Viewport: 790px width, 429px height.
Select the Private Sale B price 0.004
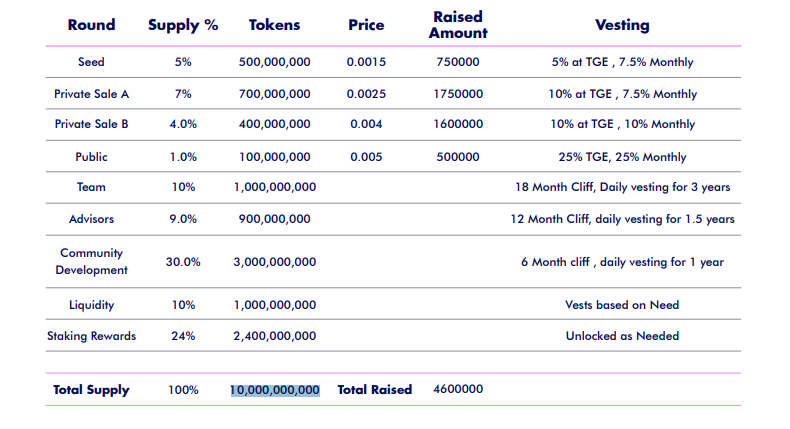(366, 124)
